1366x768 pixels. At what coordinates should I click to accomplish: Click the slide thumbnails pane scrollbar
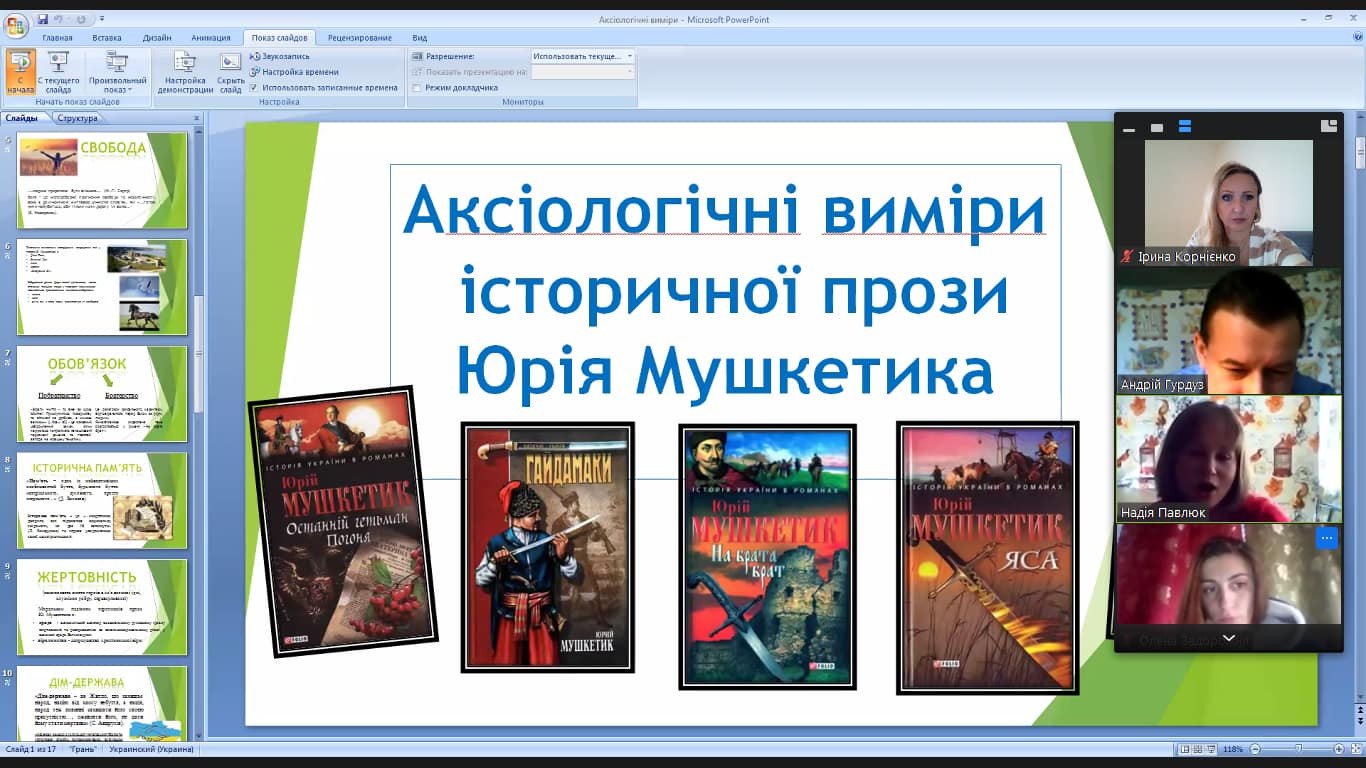[x=197, y=435]
